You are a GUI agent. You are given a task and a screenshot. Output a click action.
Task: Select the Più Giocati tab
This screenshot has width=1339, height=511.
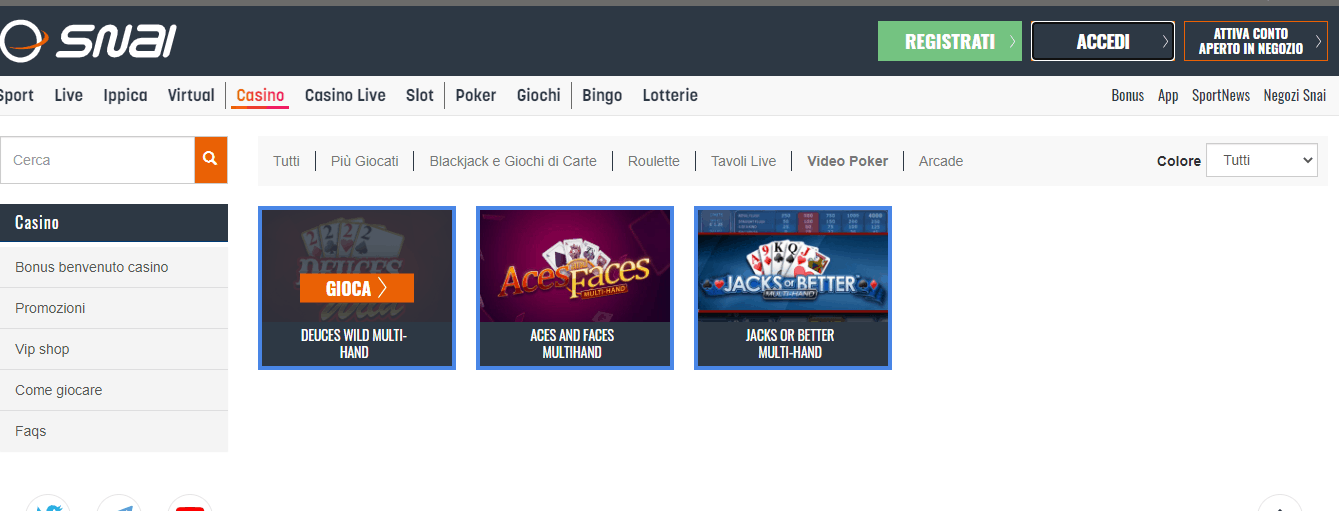(x=365, y=161)
